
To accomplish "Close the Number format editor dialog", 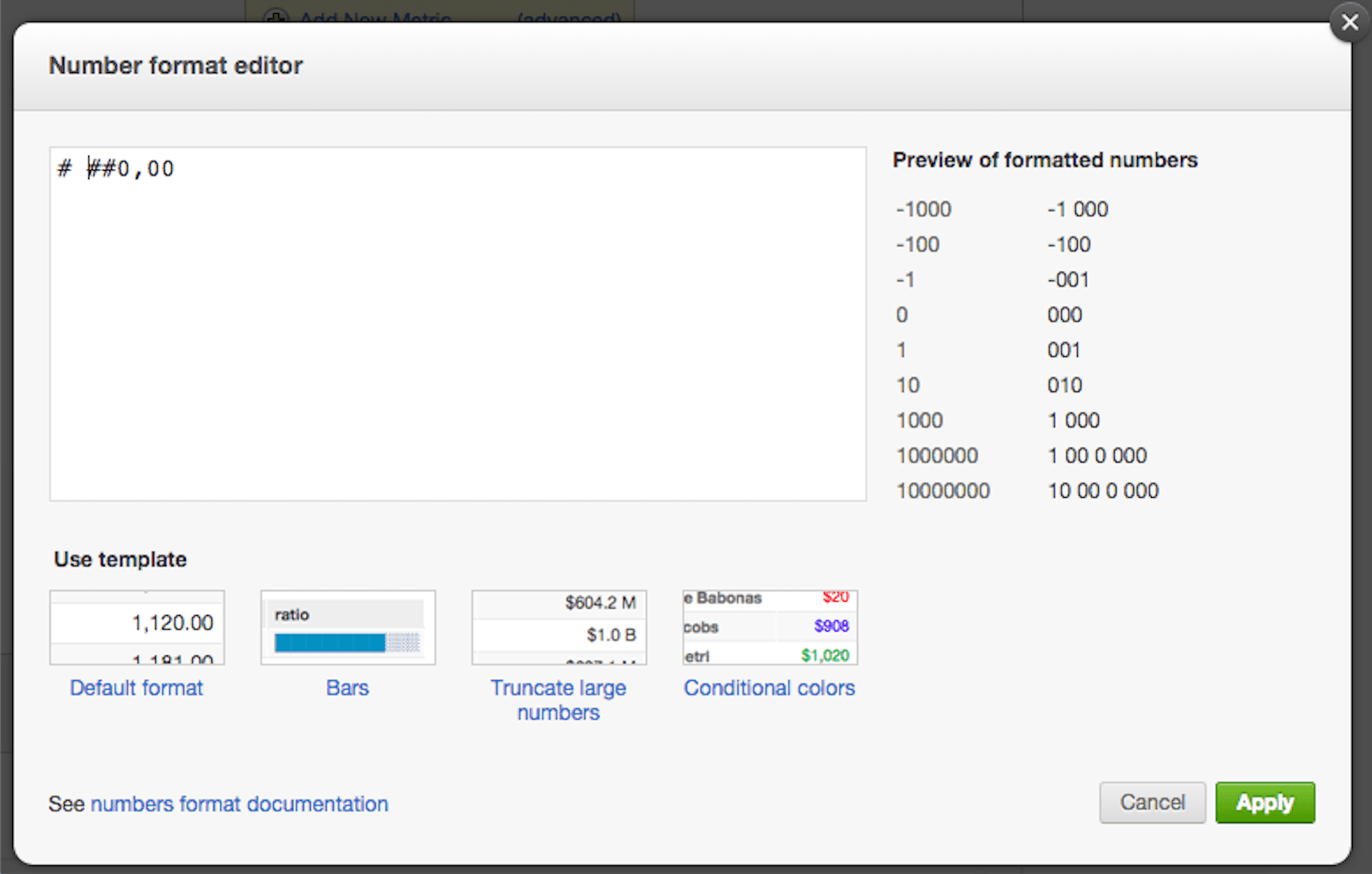I will pos(1349,23).
